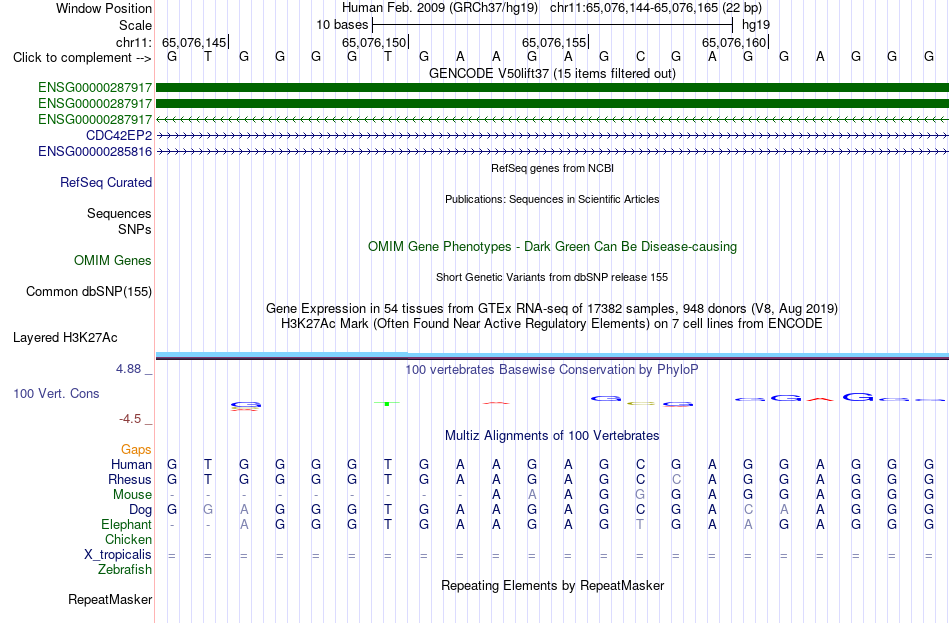Click the C base in the complement sequence row
This screenshot has height=623, width=950.
point(640,56)
